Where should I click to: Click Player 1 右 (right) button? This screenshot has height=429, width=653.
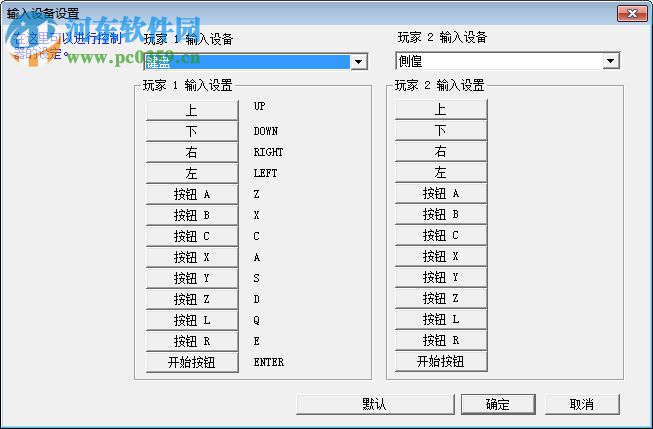[192, 152]
